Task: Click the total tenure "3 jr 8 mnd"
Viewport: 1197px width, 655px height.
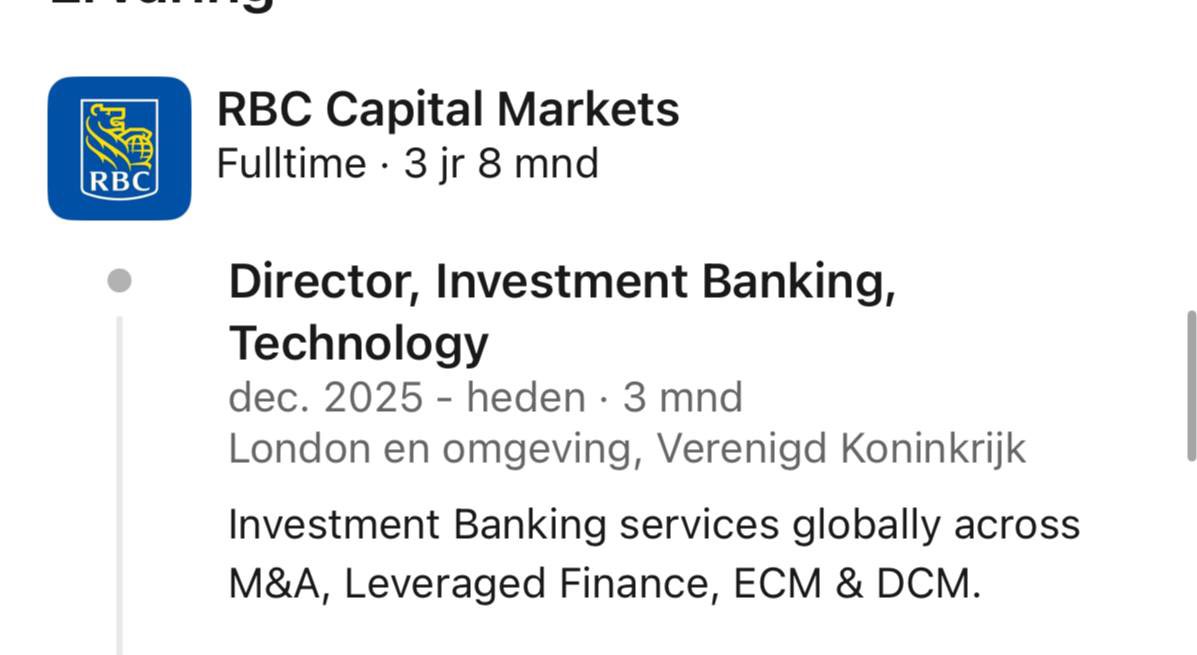Action: click(501, 164)
